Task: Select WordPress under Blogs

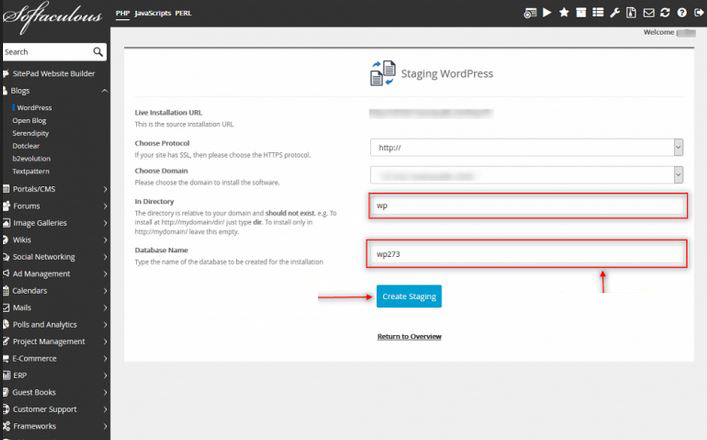Action: tap(34, 108)
